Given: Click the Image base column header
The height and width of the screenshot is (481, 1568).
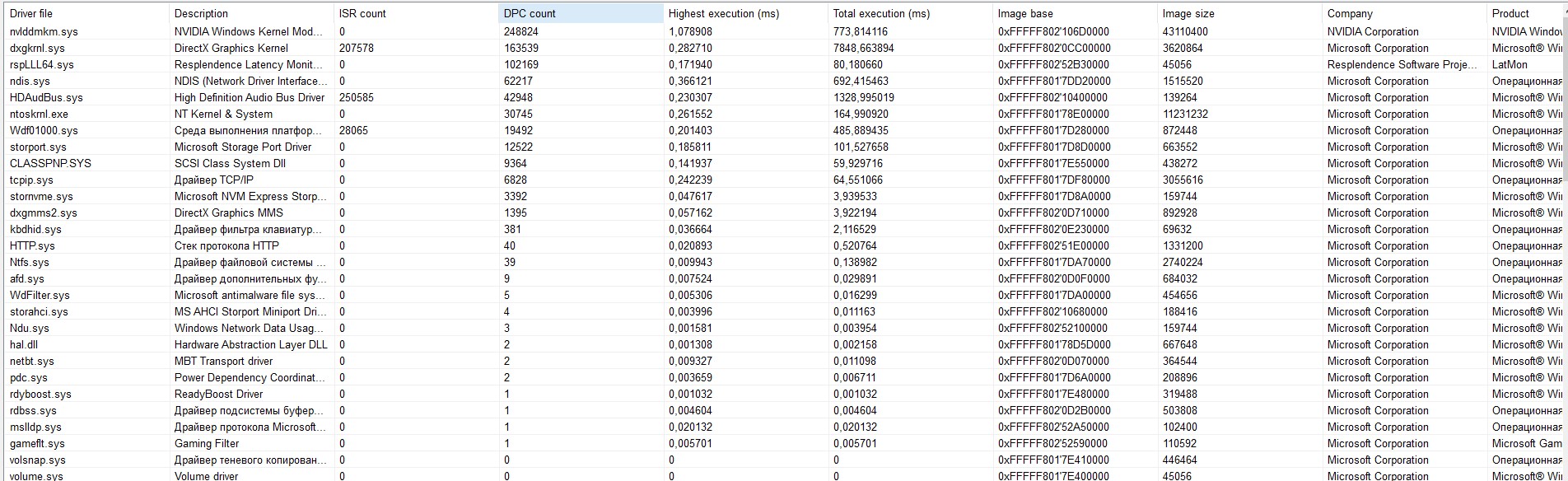Looking at the screenshot, I should click(1025, 13).
